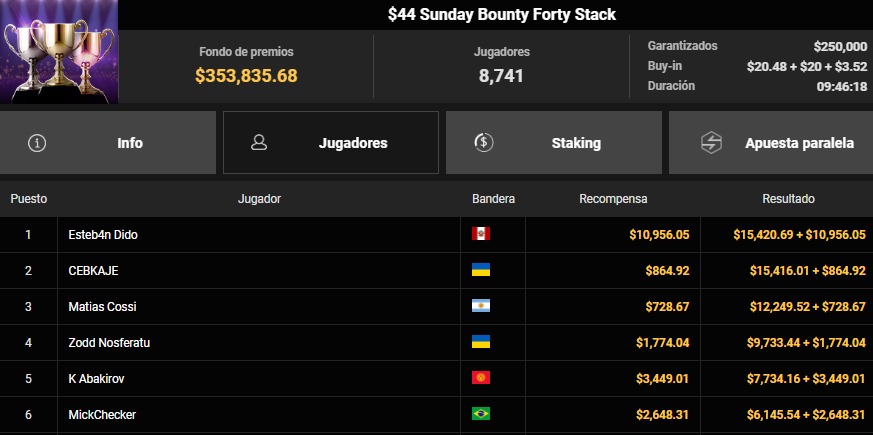The width and height of the screenshot is (873, 435).
Task: Click the Jugadores person icon
Action: pos(259,143)
